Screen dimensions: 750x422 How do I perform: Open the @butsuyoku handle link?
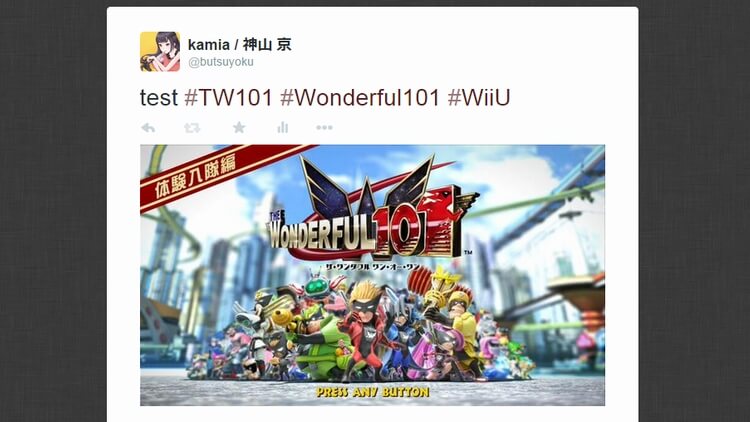pos(221,62)
